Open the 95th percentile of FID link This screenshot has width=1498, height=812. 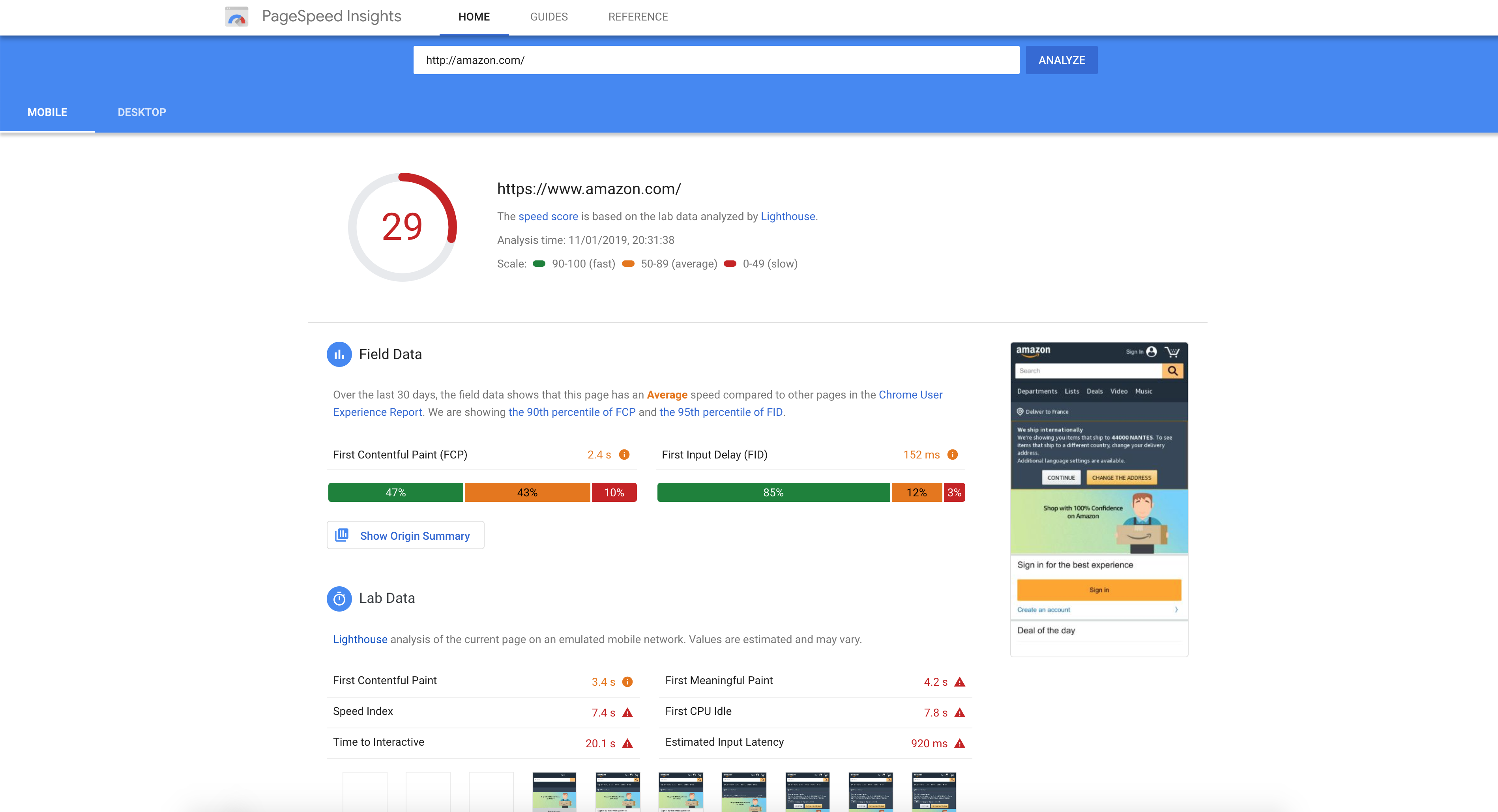tap(721, 412)
